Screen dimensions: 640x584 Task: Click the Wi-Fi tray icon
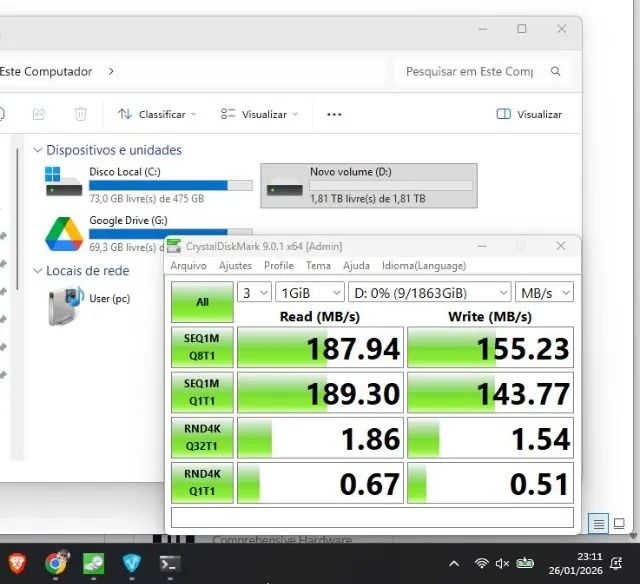pyautogui.click(x=482, y=564)
